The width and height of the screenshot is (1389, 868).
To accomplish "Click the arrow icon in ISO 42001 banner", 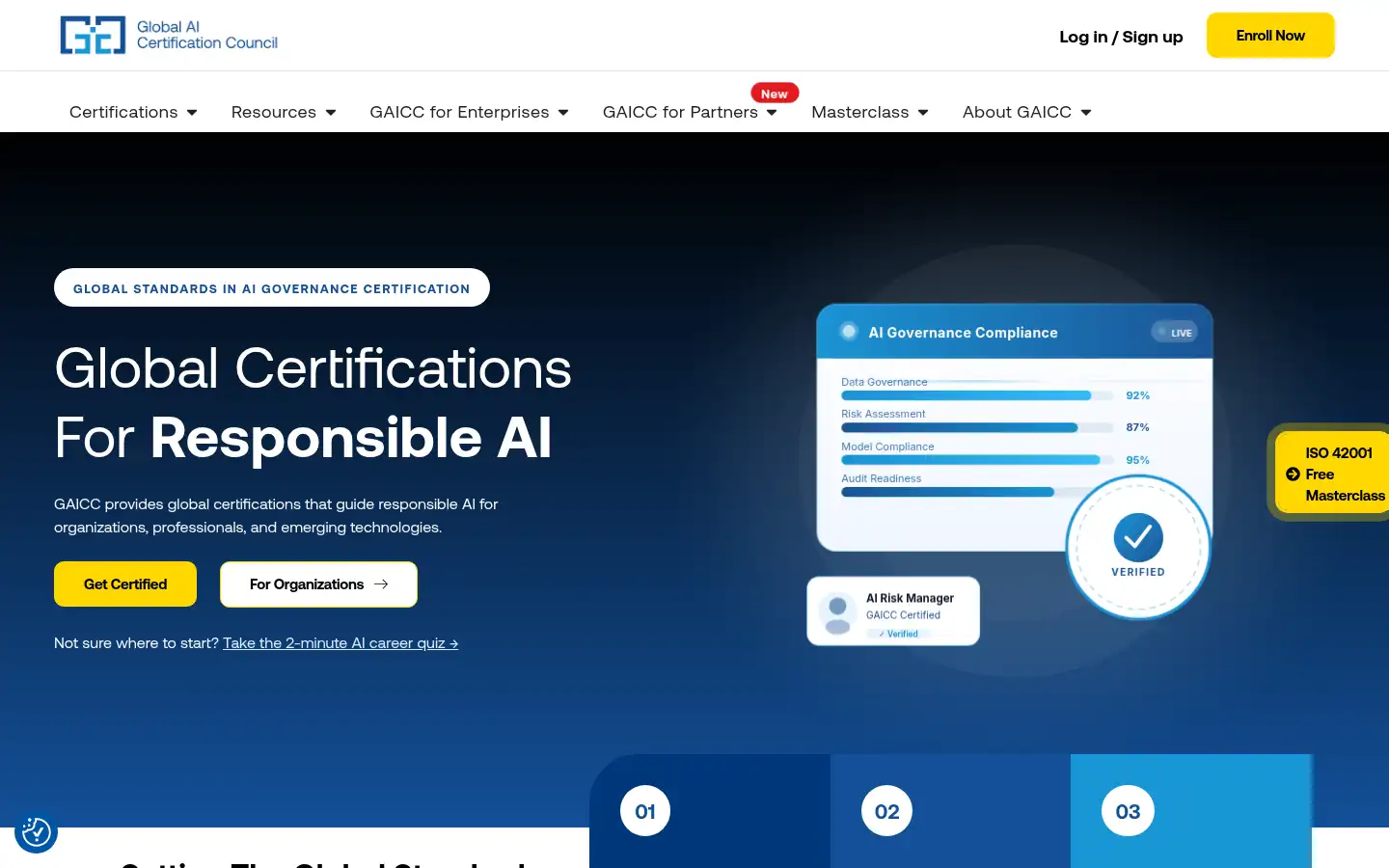I will (x=1293, y=474).
